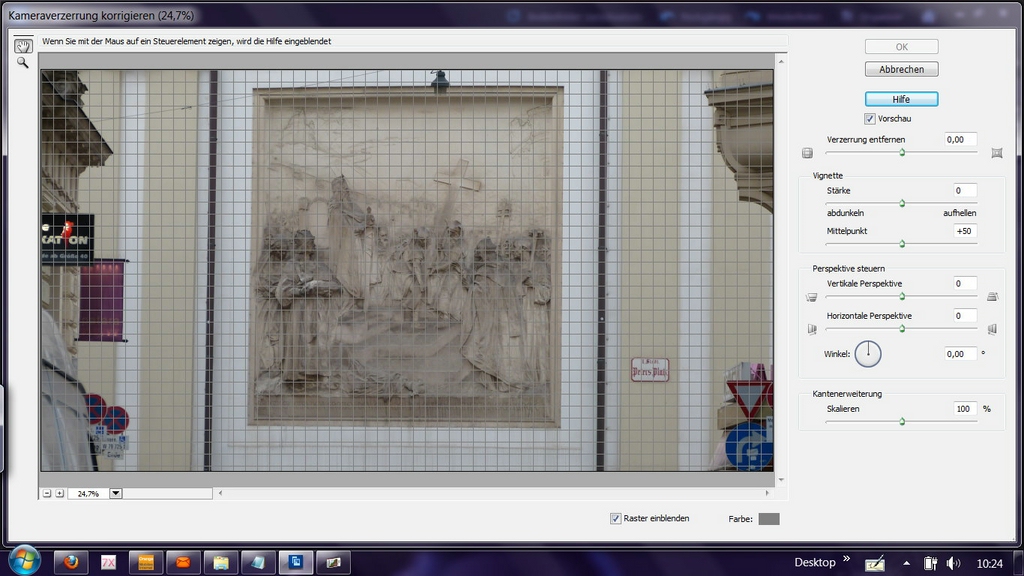Open the Hilfe button

tap(901, 99)
